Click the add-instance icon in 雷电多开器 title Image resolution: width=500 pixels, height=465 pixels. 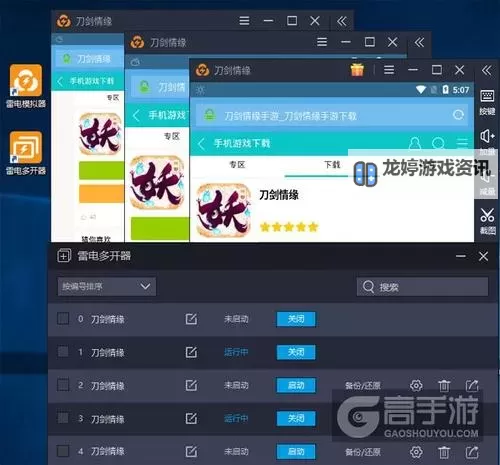coord(64,256)
